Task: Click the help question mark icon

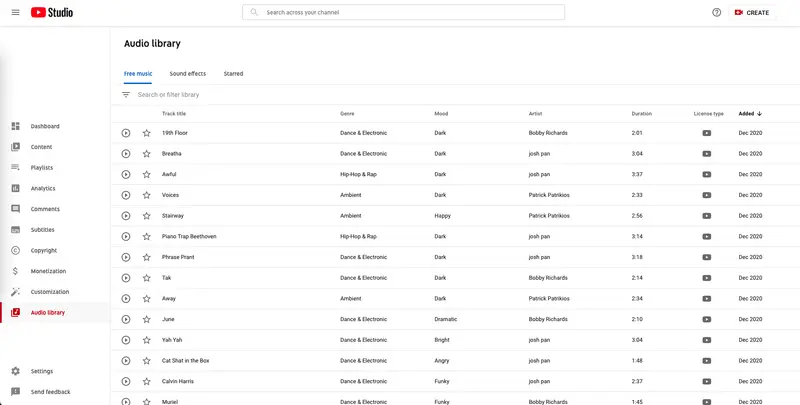Action: point(716,12)
